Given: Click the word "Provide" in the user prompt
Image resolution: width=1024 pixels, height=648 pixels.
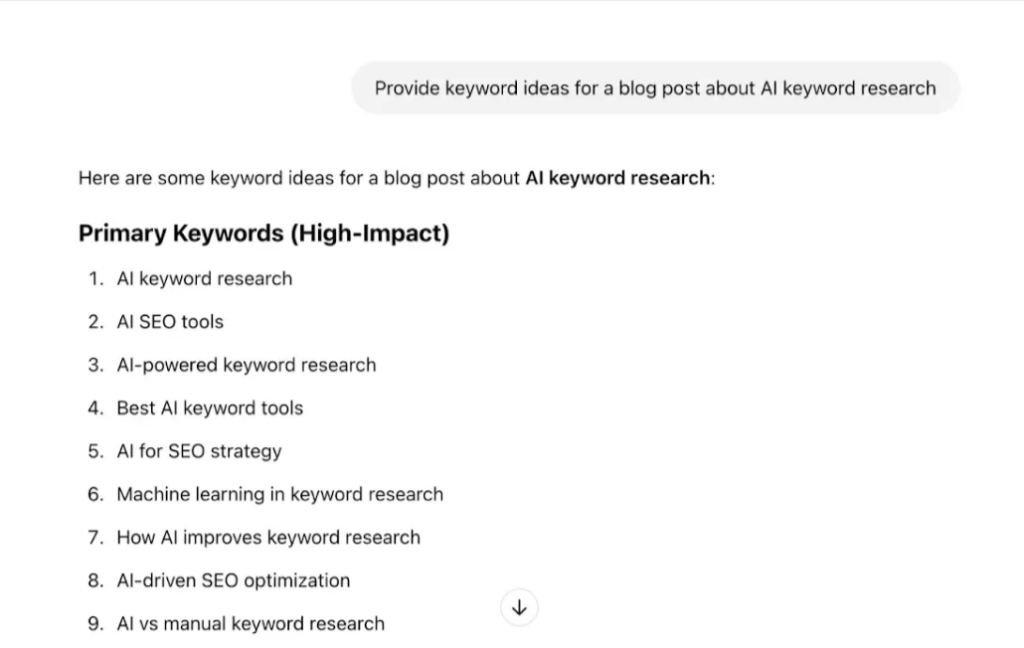Looking at the screenshot, I should (x=406, y=88).
